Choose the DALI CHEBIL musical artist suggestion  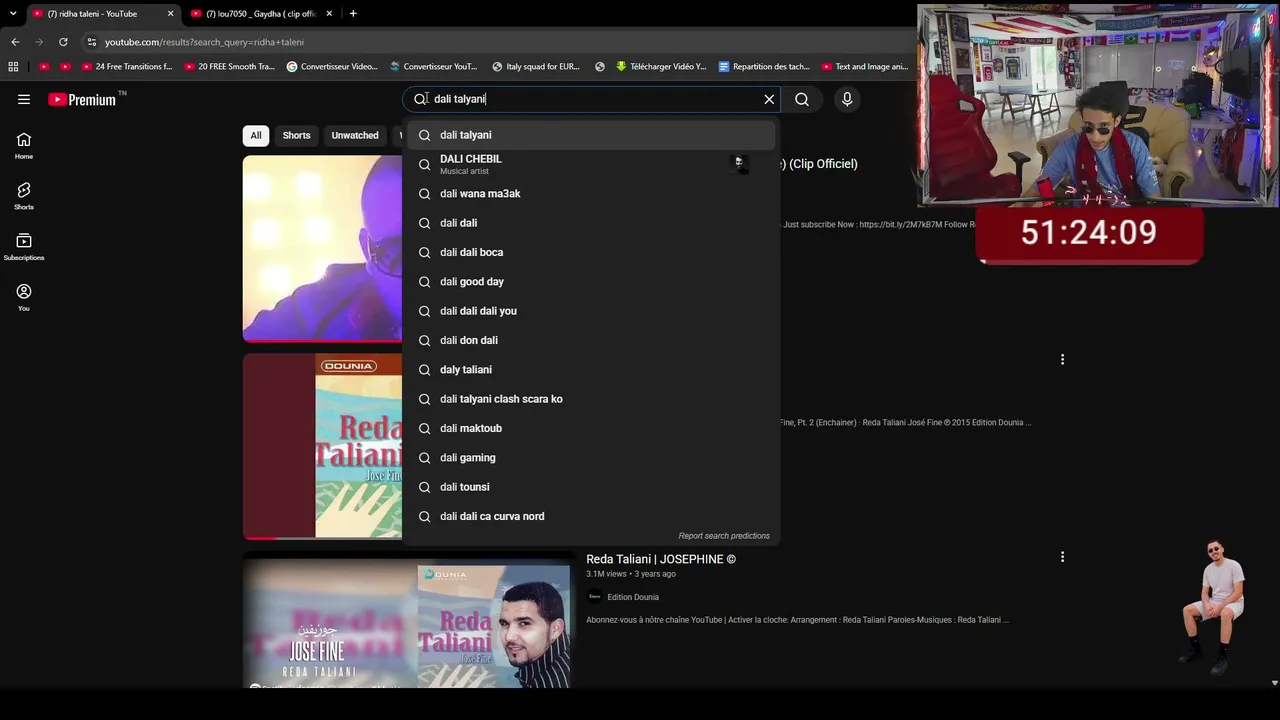click(591, 164)
